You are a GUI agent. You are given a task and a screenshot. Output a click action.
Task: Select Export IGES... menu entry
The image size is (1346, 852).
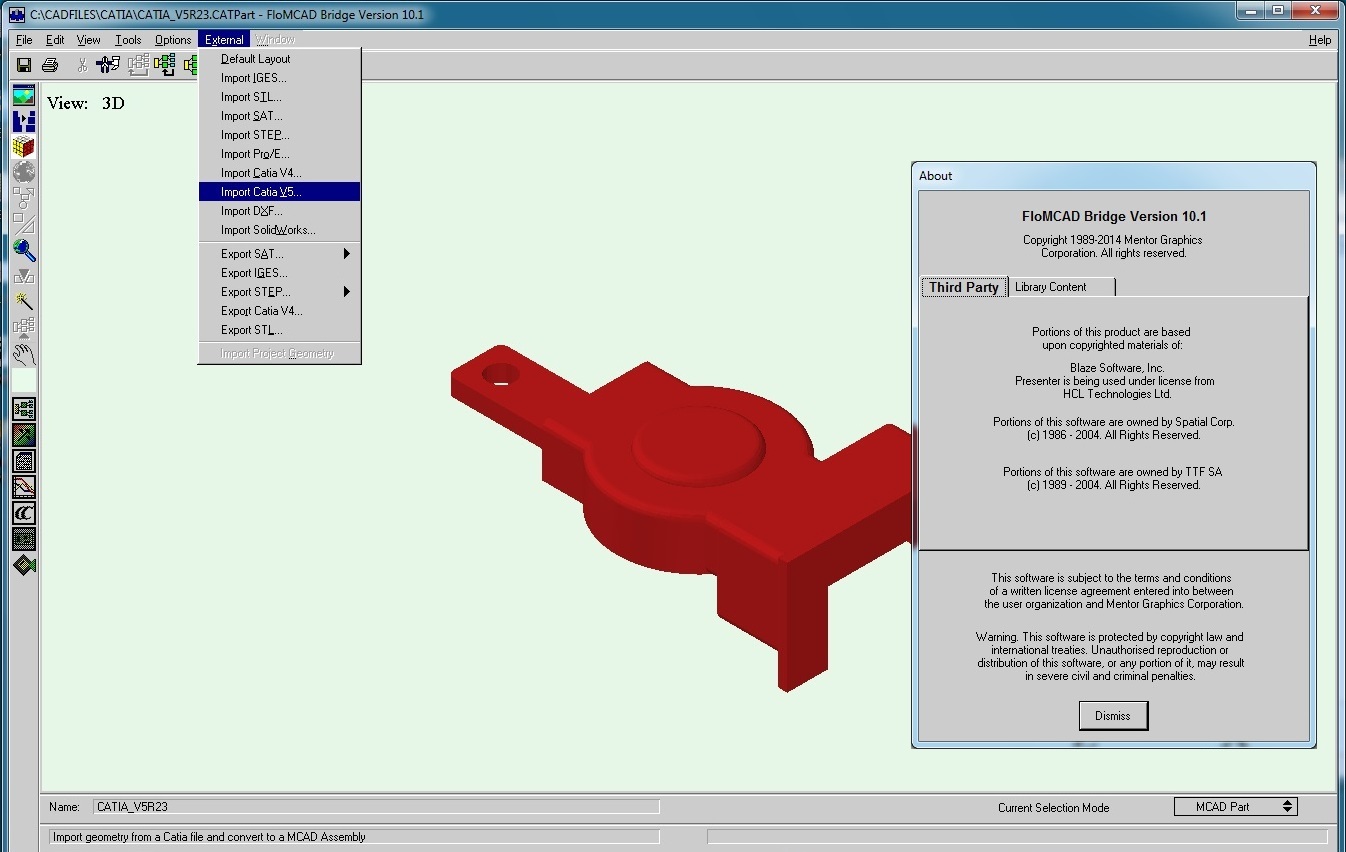(279, 273)
